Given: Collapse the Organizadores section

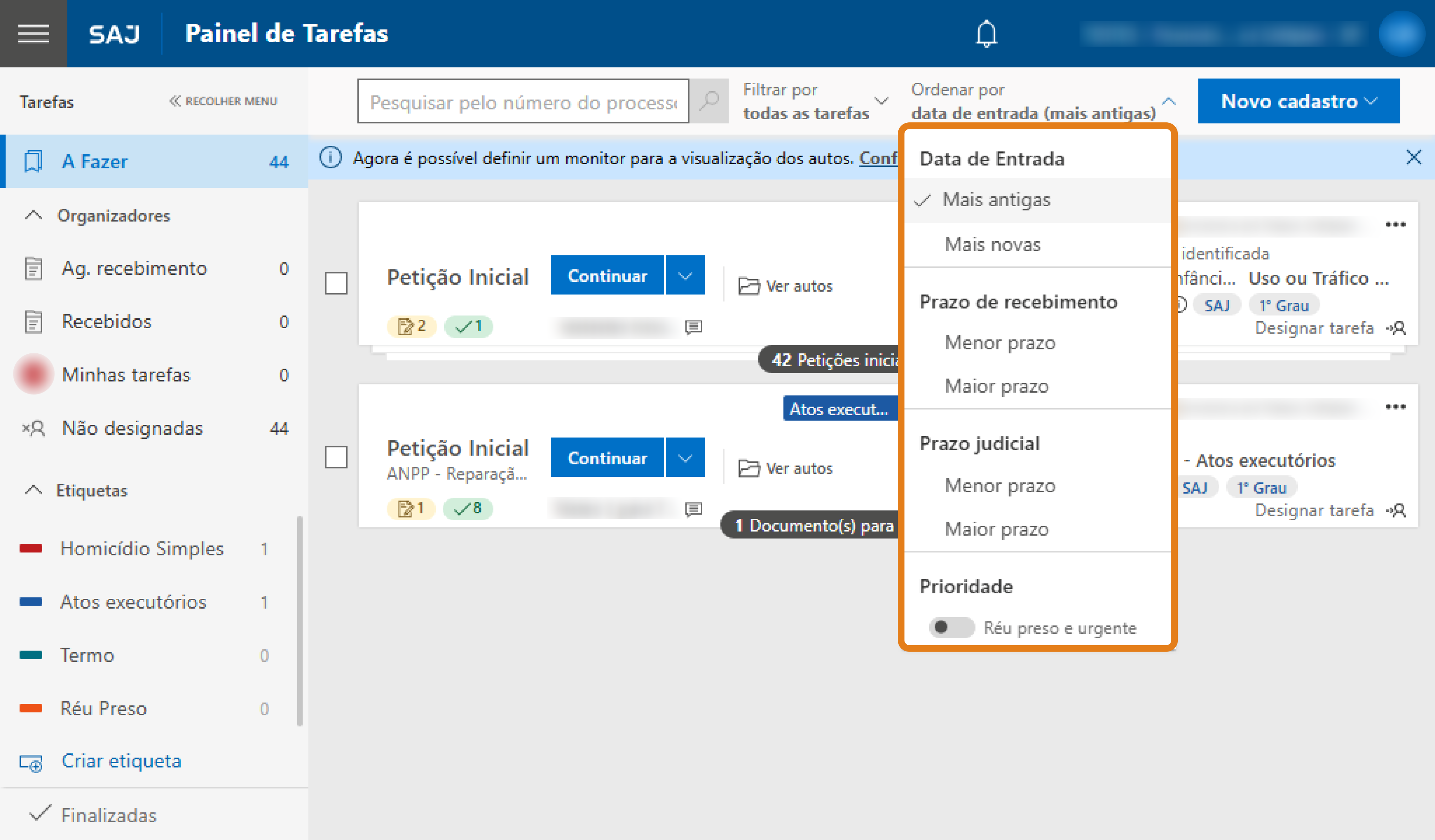Looking at the screenshot, I should [x=34, y=216].
